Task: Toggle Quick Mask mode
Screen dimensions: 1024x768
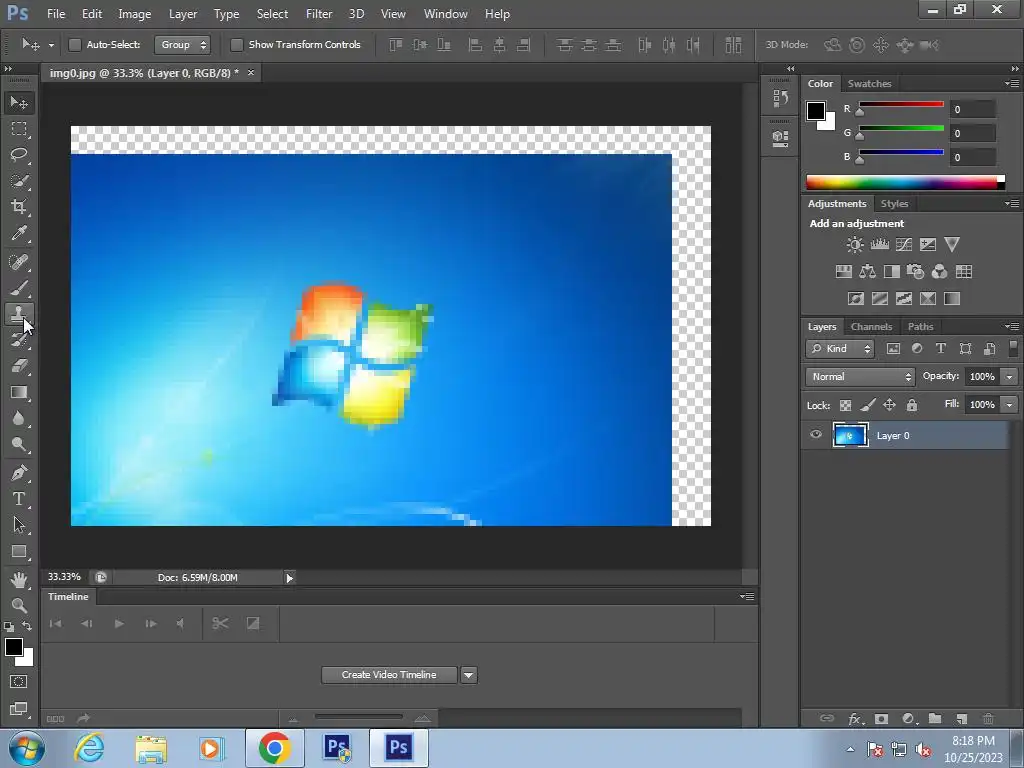Action: [x=19, y=682]
